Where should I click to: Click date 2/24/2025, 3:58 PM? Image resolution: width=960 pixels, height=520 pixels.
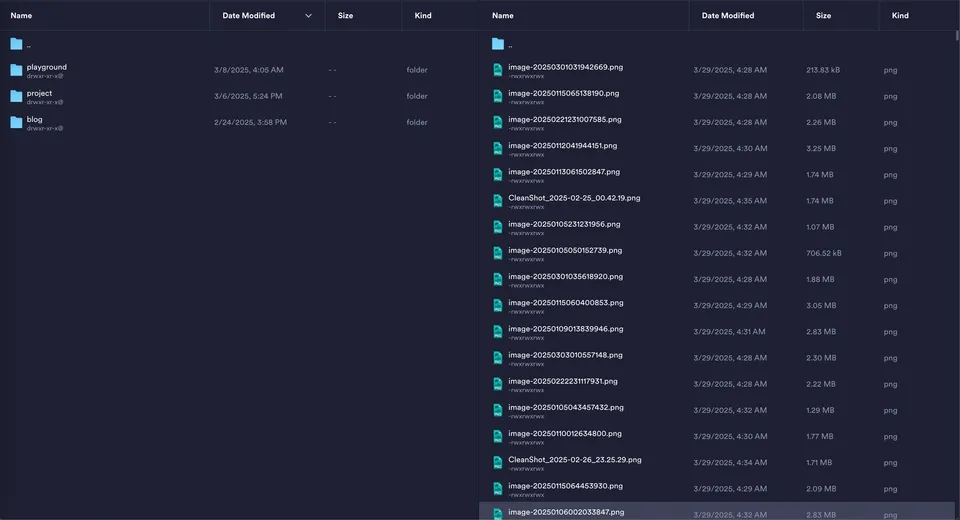click(x=250, y=122)
